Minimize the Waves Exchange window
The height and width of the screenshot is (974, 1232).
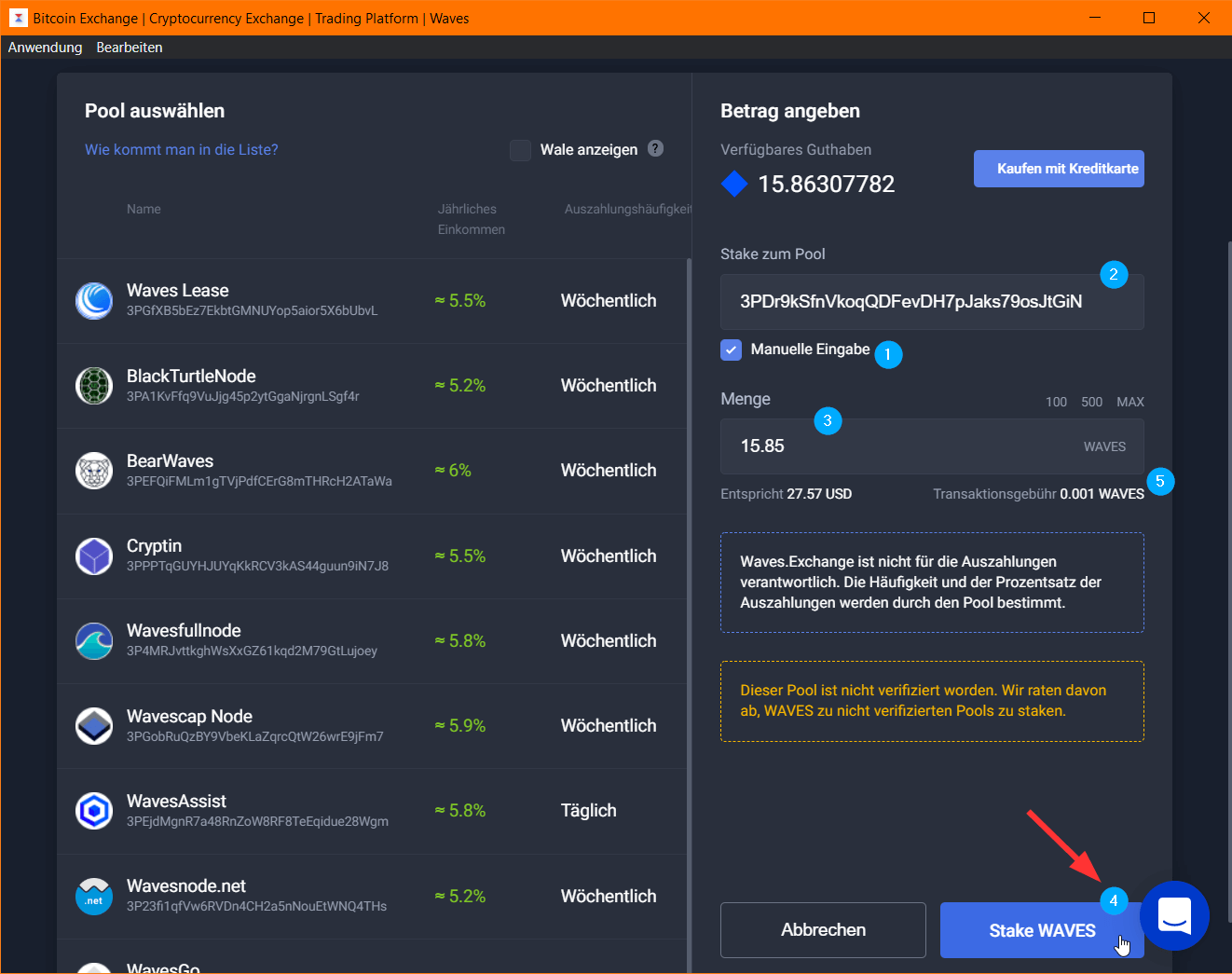click(x=1095, y=18)
